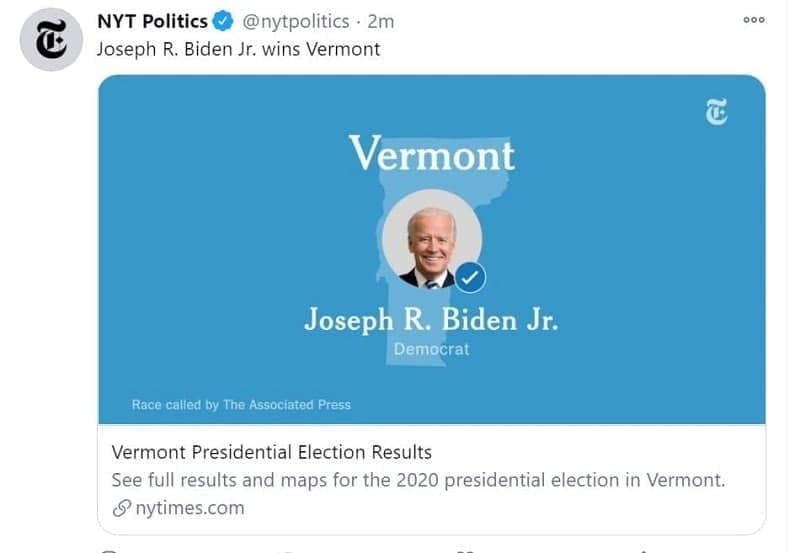Click Biden's circular portrait photo
Image resolution: width=800 pixels, height=553 pixels.
point(431,240)
